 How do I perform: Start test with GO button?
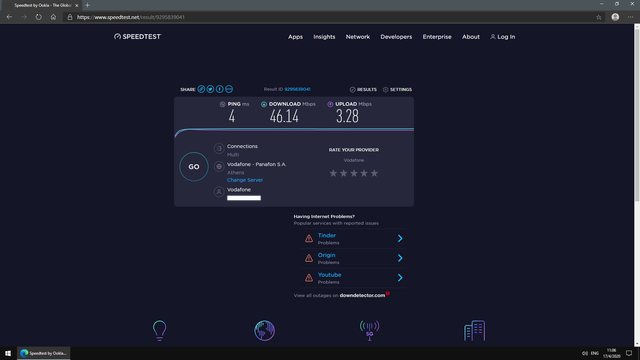click(194, 167)
